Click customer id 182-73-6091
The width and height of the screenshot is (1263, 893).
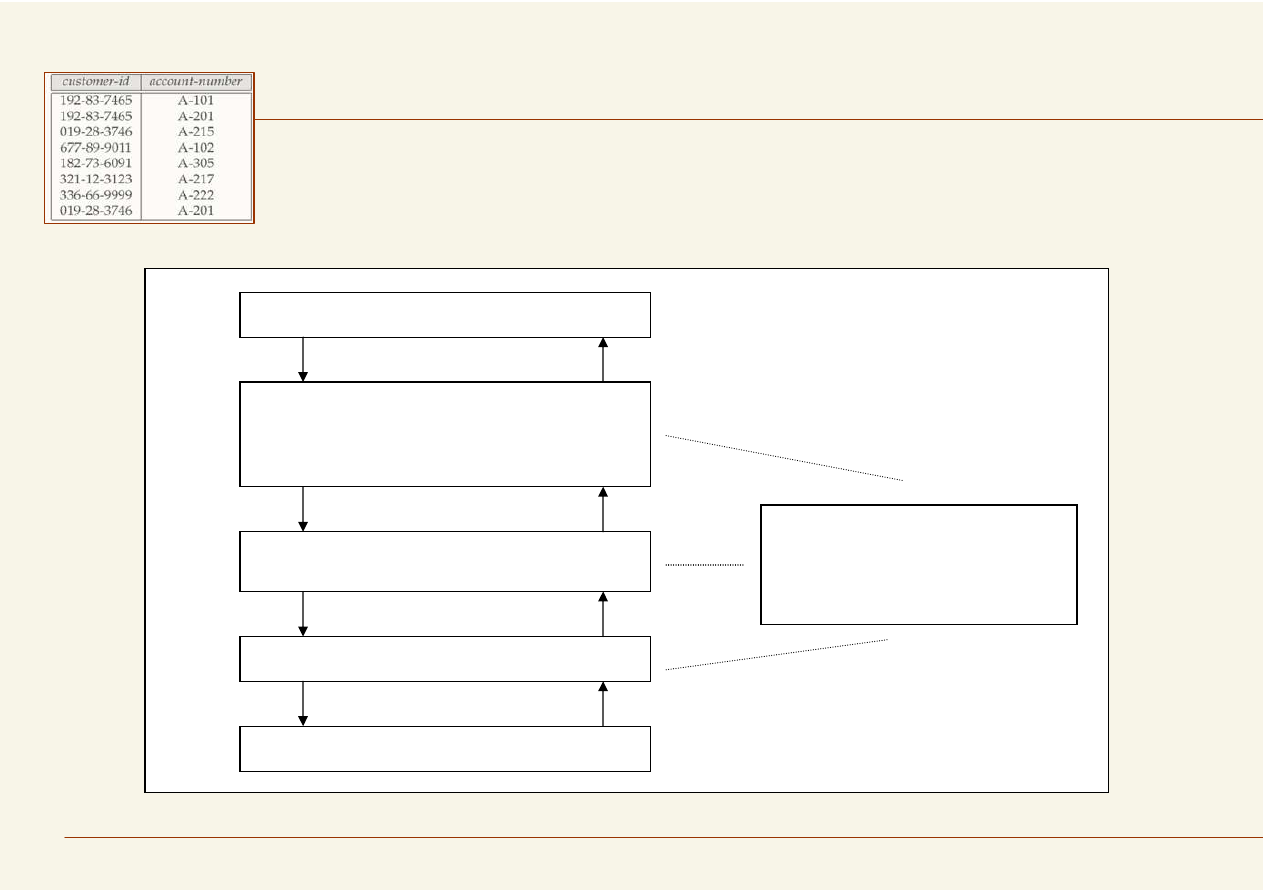[96, 163]
